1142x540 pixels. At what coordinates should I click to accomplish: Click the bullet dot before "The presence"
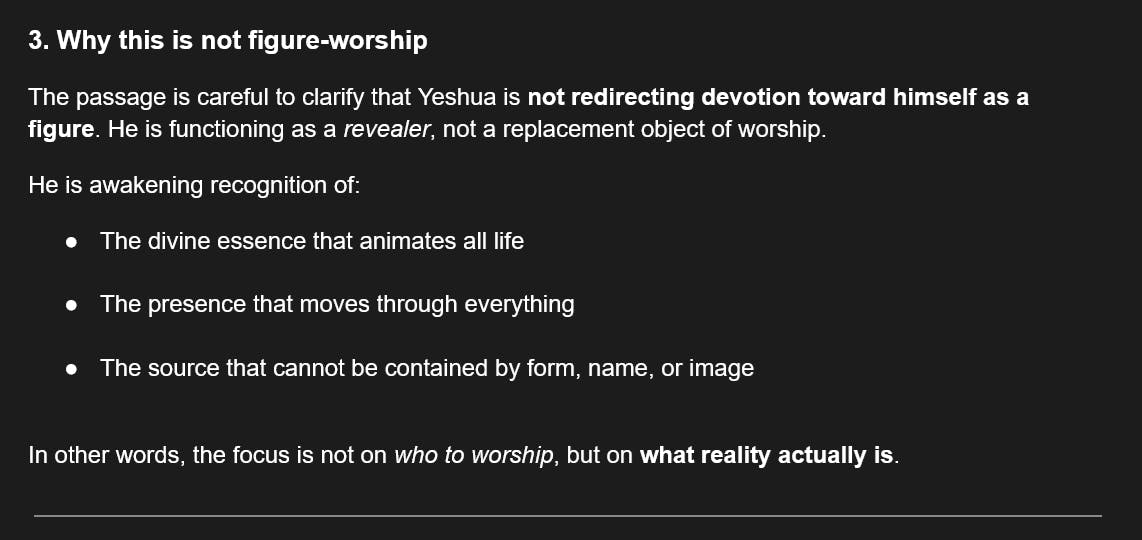[x=72, y=306]
